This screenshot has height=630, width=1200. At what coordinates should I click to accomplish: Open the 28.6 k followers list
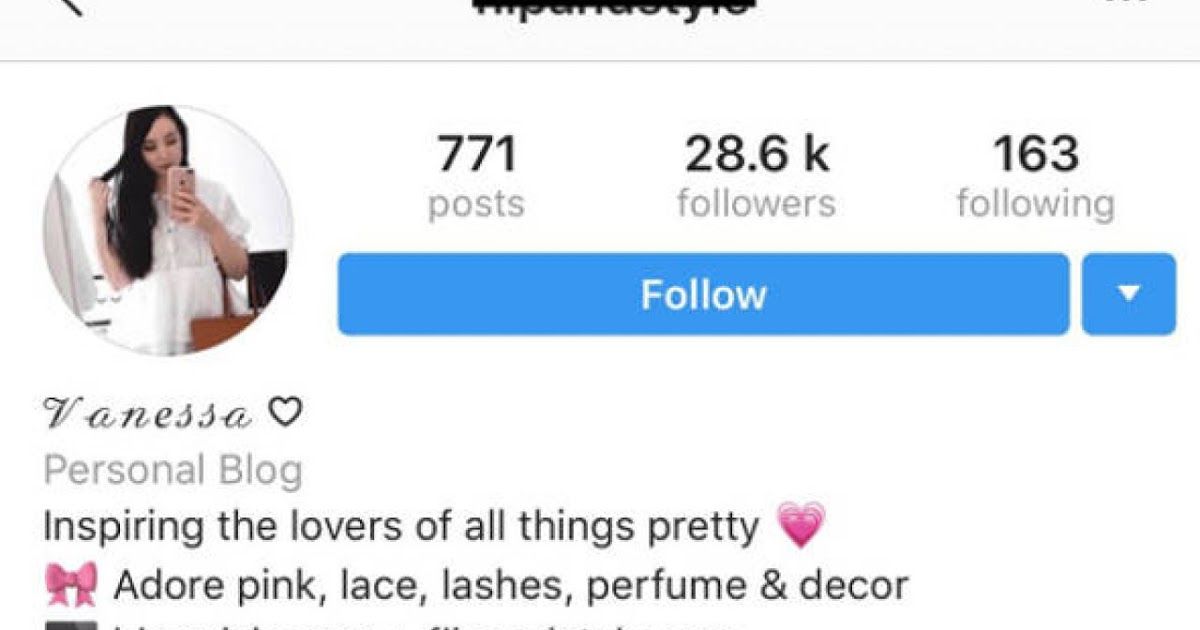pos(756,177)
